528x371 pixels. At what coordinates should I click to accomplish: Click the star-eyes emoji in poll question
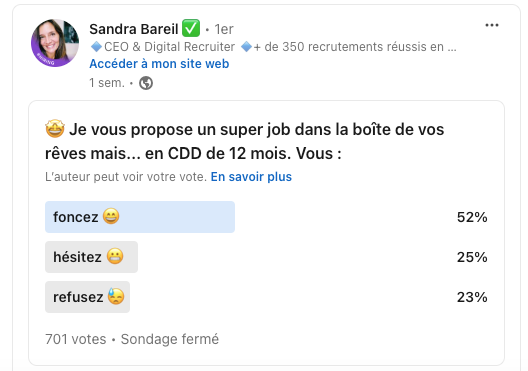[x=55, y=129]
